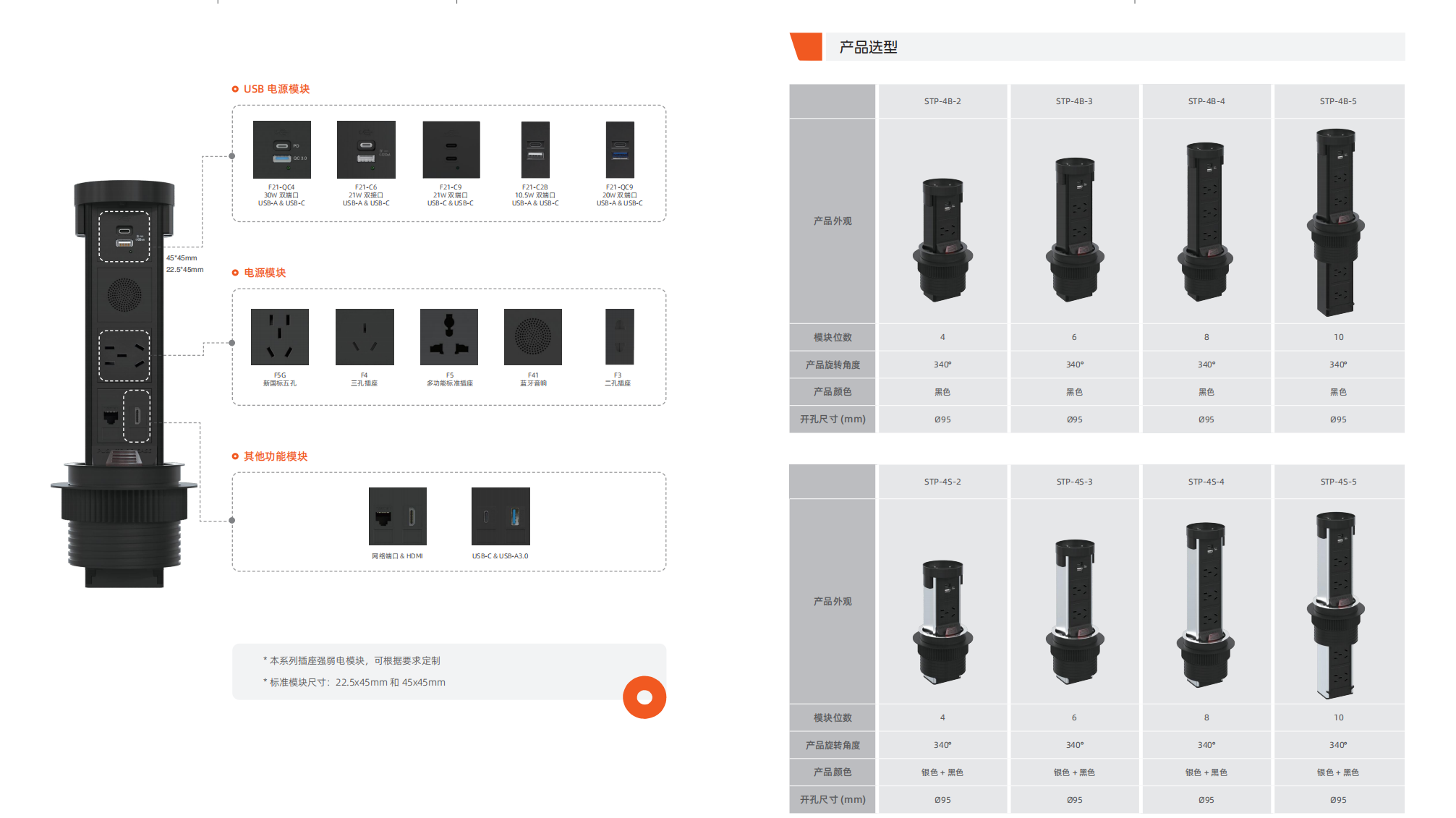This screenshot has width=1456, height=818.
Task: Click the F21-QC9 20W module image
Action: click(620, 150)
